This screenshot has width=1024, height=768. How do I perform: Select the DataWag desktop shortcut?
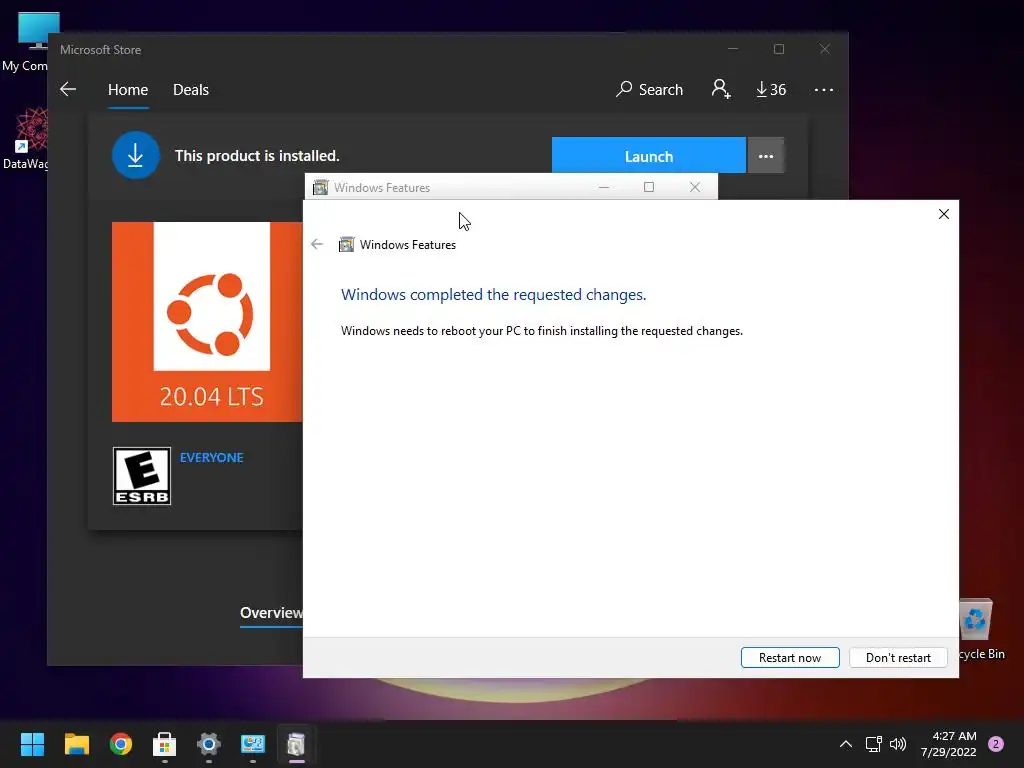point(26,138)
